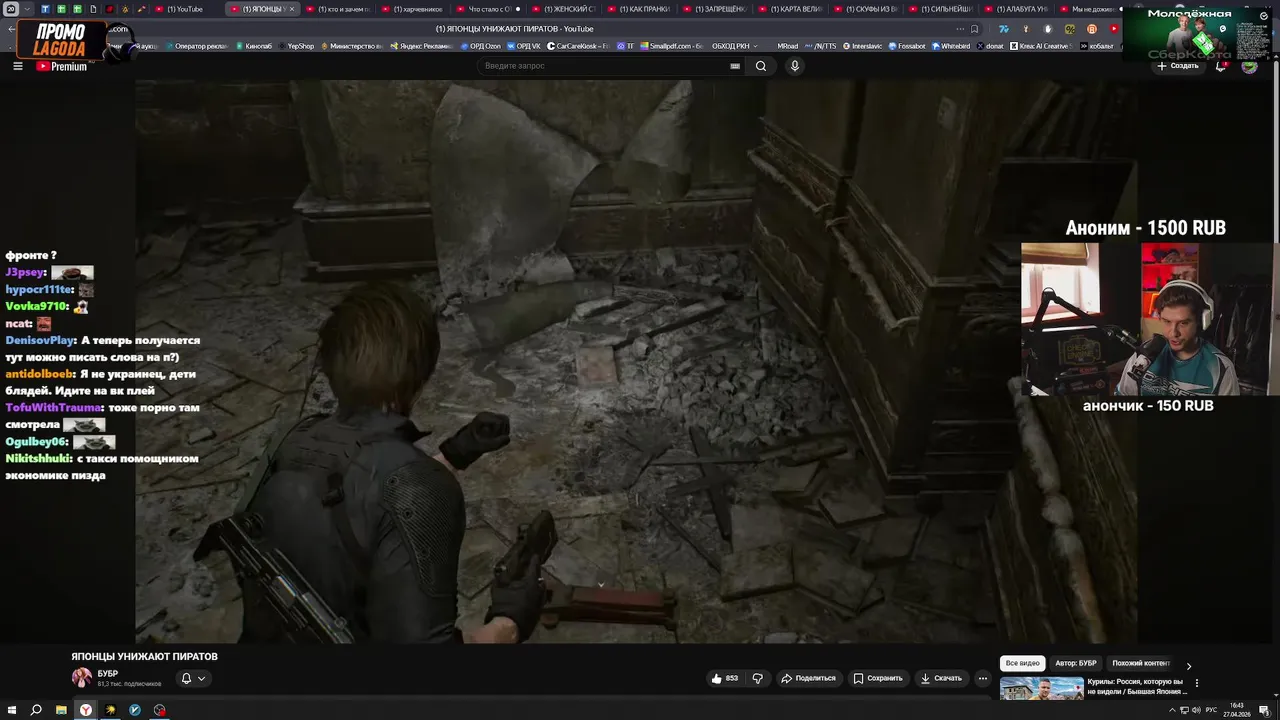The width and height of the screenshot is (1280, 720).
Task: Open БУБР channel avatar
Action: [x=81, y=678]
